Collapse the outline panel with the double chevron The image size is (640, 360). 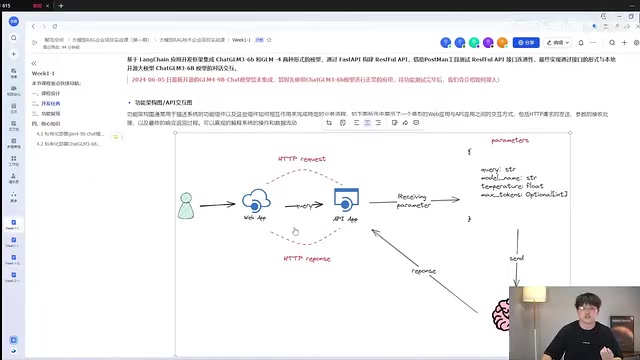[x=34, y=63]
